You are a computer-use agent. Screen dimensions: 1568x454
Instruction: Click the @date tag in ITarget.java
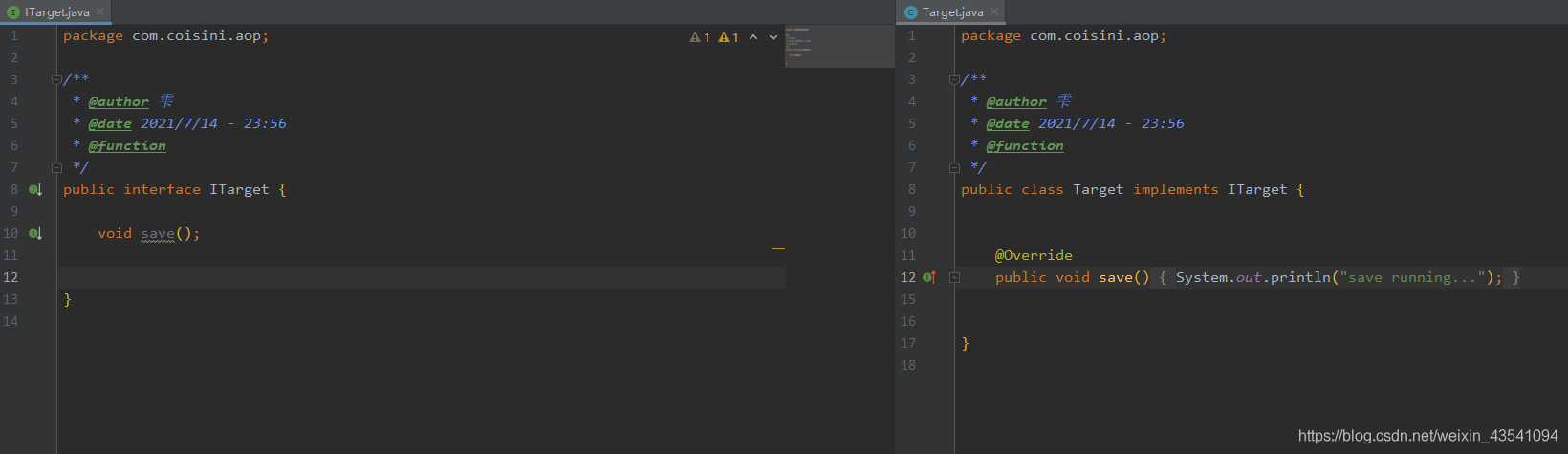tap(110, 124)
